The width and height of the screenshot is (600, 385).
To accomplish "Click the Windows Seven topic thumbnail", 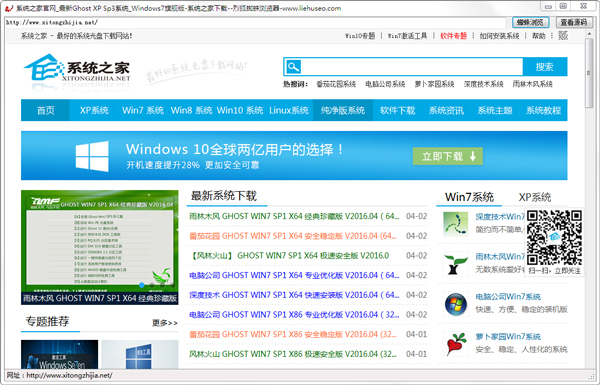I will (x=59, y=354).
